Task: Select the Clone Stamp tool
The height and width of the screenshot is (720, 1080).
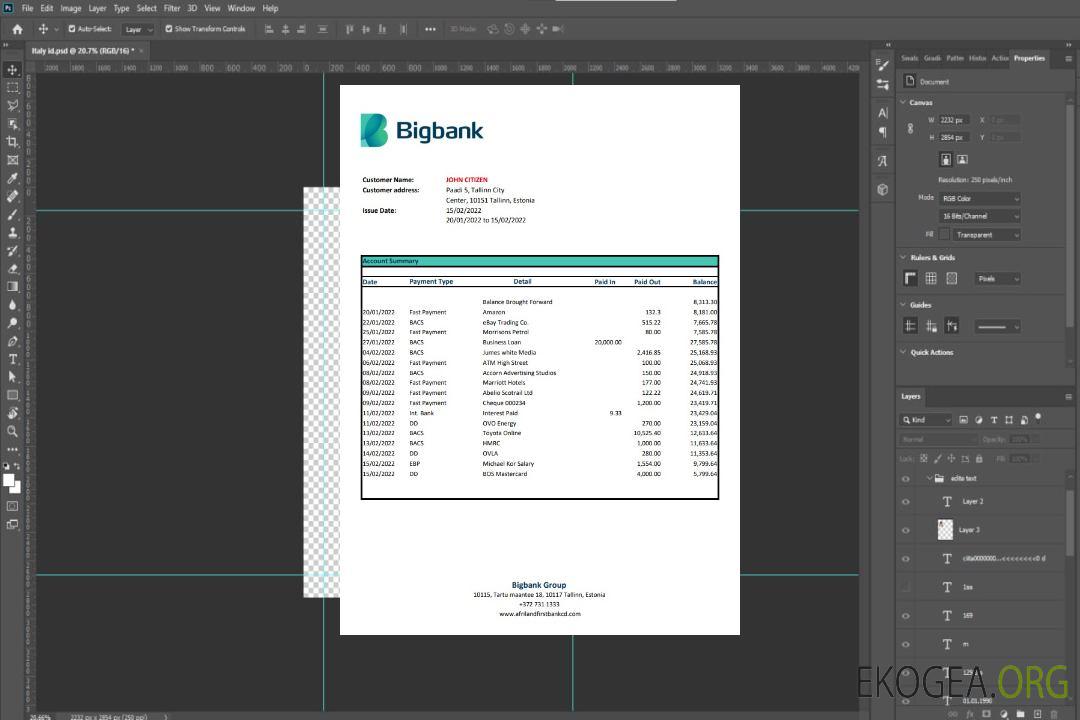Action: [x=12, y=233]
